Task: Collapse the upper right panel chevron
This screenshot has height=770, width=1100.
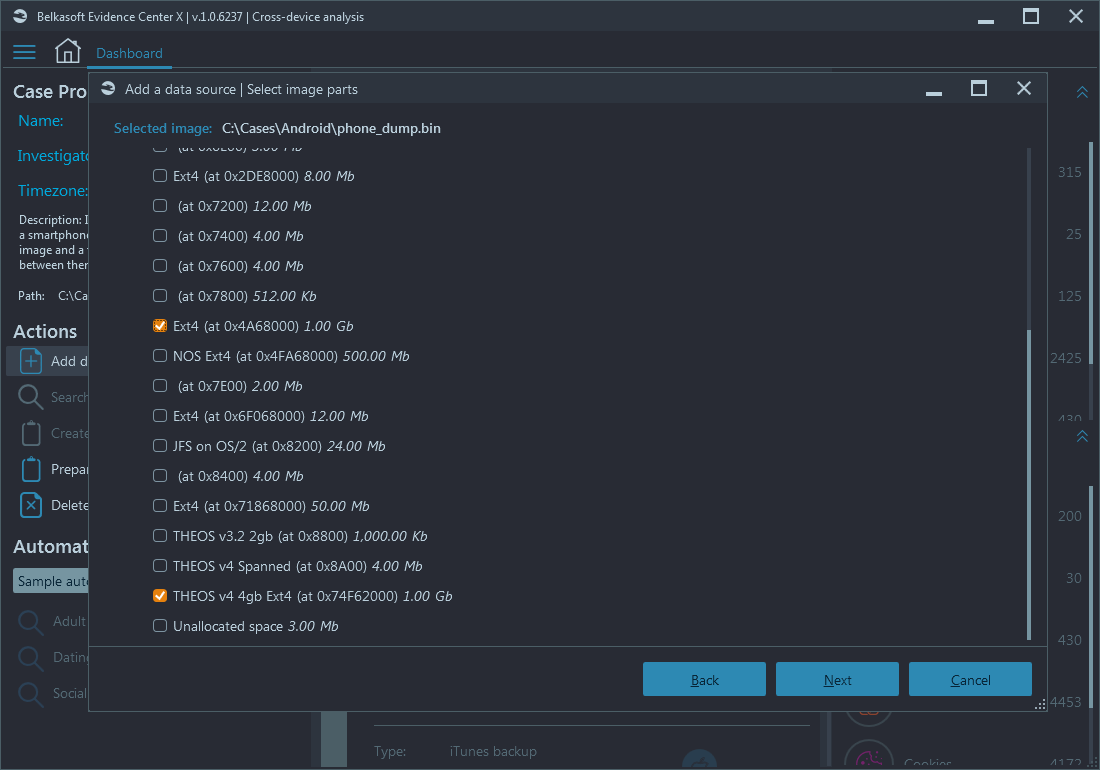Action: tap(1082, 93)
